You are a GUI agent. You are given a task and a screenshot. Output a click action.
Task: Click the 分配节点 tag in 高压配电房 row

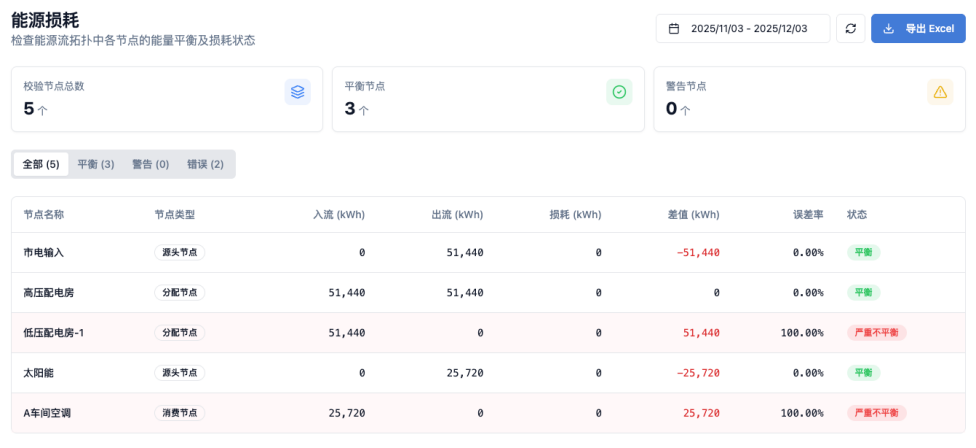pyautogui.click(x=180, y=292)
